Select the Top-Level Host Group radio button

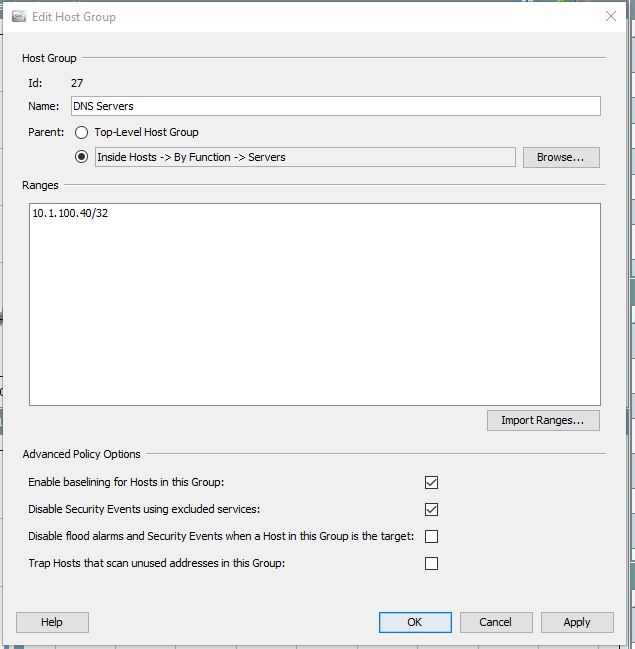82,132
